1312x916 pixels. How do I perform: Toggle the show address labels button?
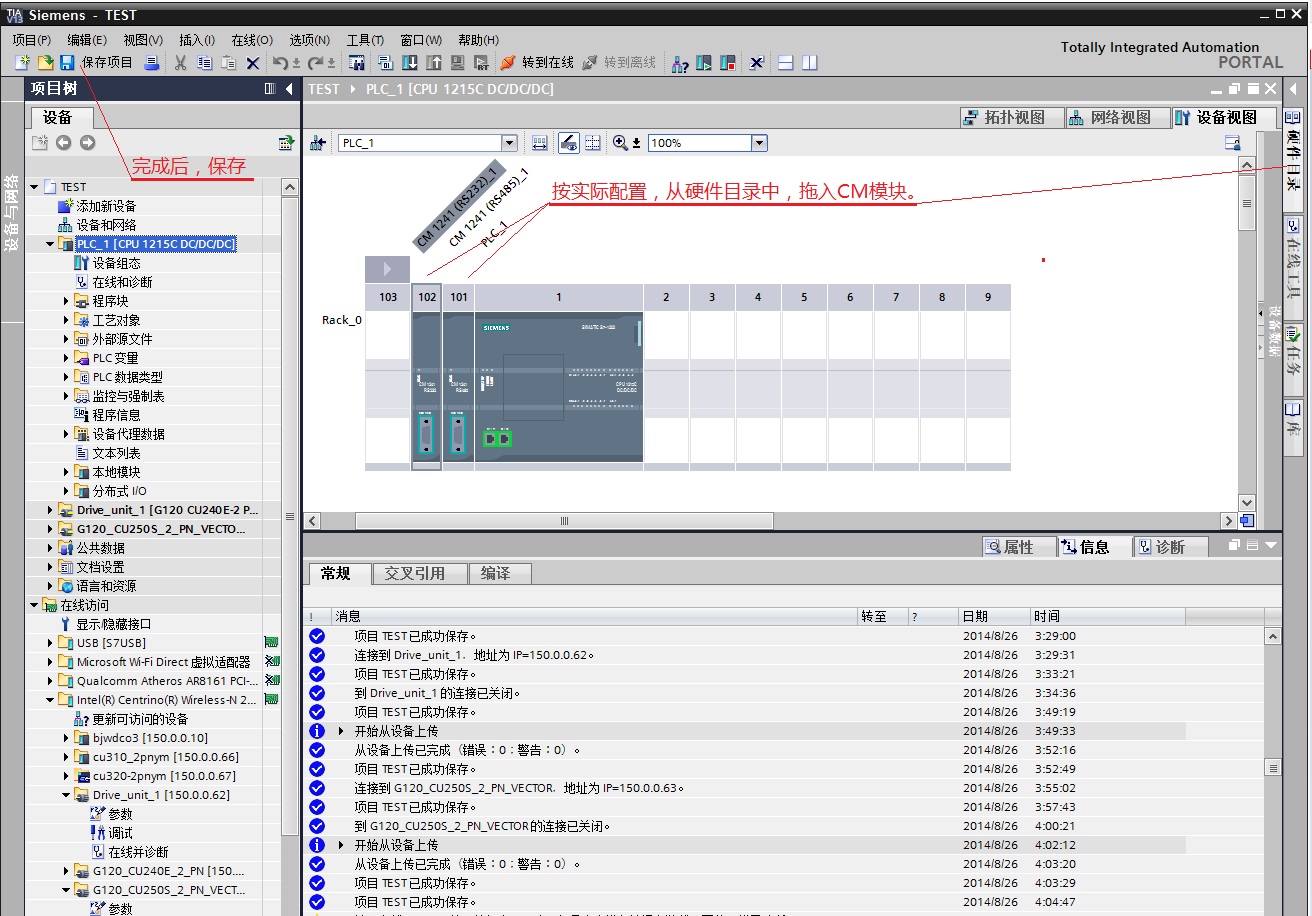[x=540, y=143]
